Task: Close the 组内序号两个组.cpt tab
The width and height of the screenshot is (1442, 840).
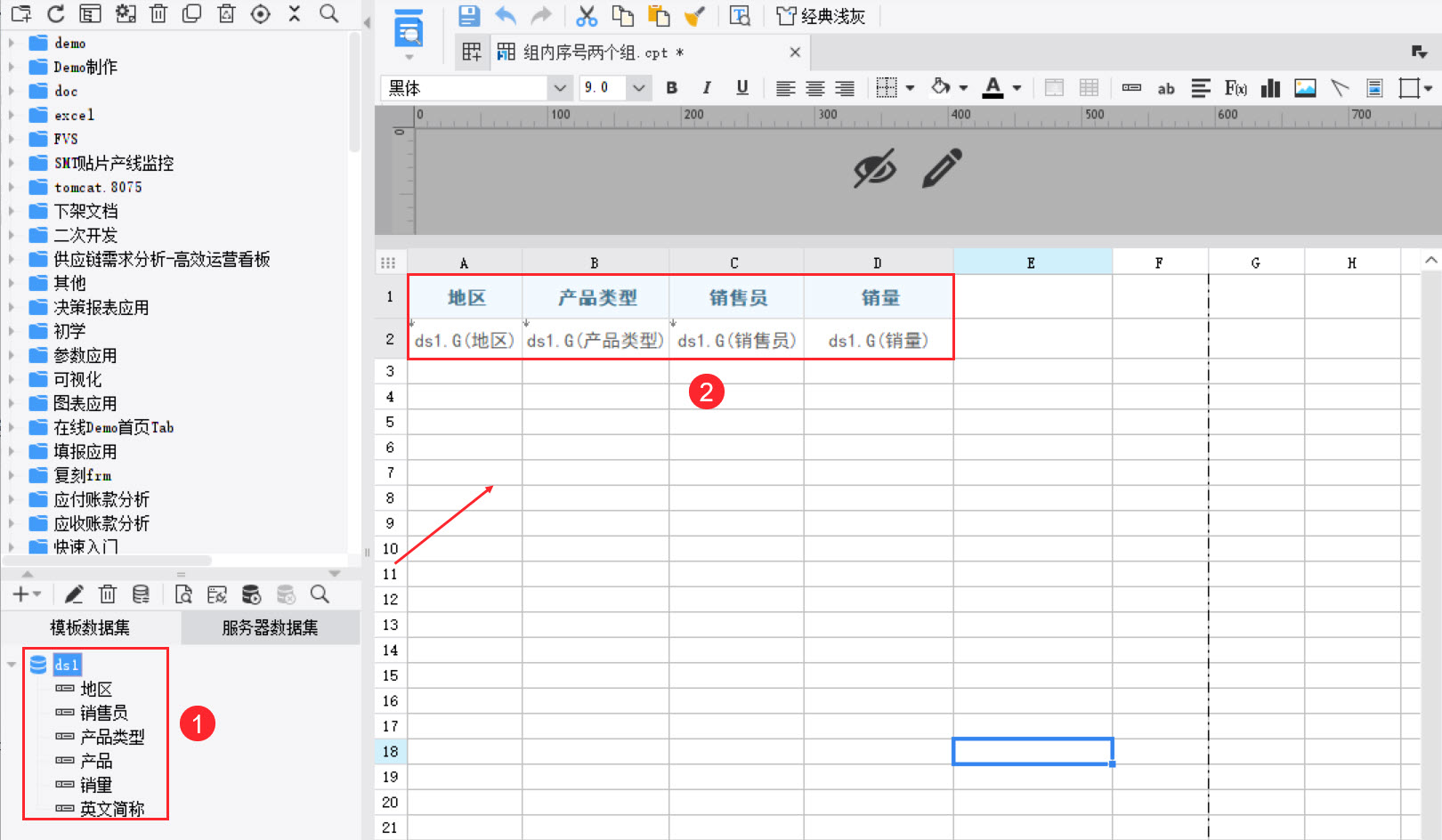Action: click(x=795, y=52)
